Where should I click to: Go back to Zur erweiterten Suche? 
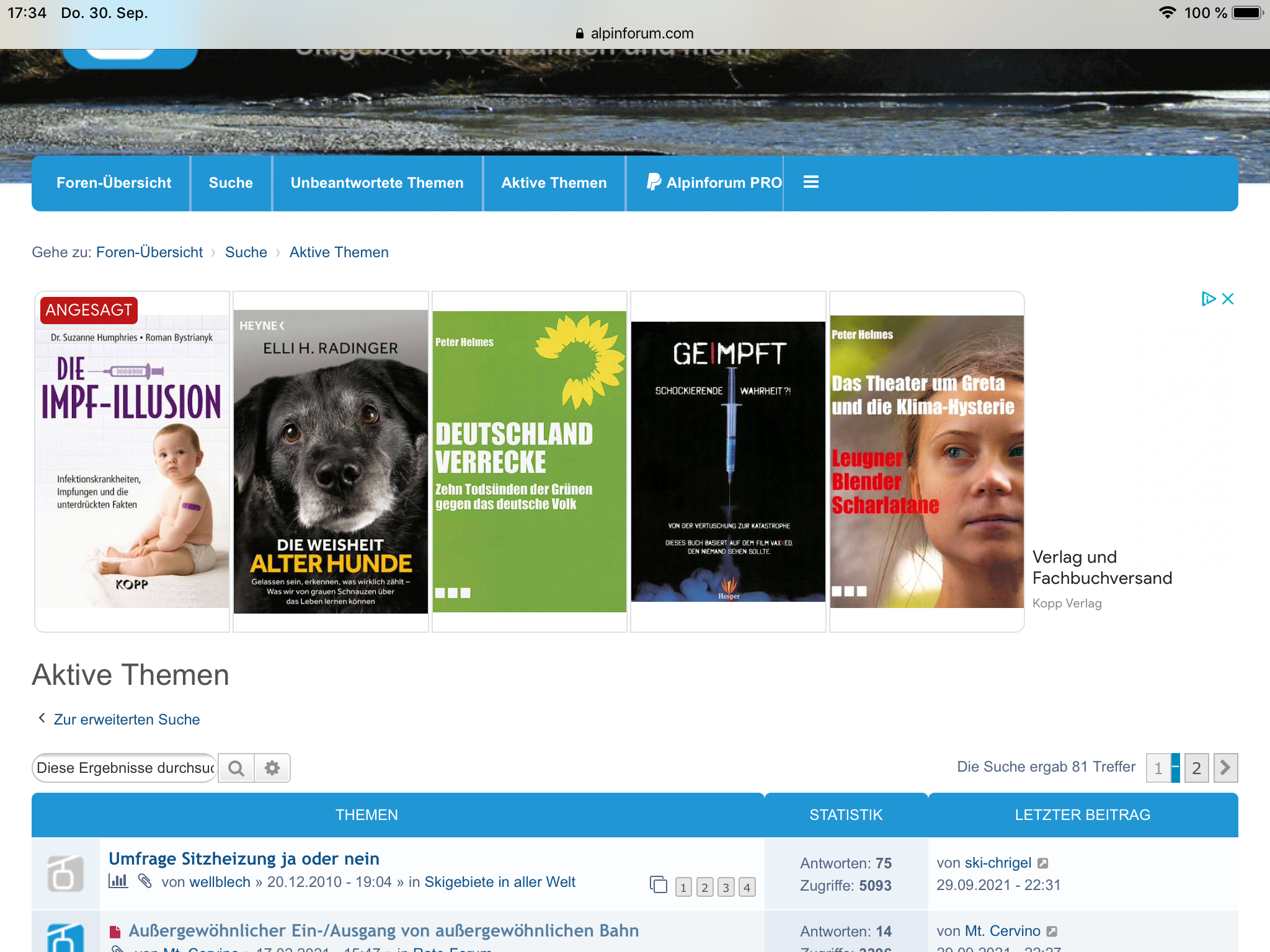(x=127, y=719)
